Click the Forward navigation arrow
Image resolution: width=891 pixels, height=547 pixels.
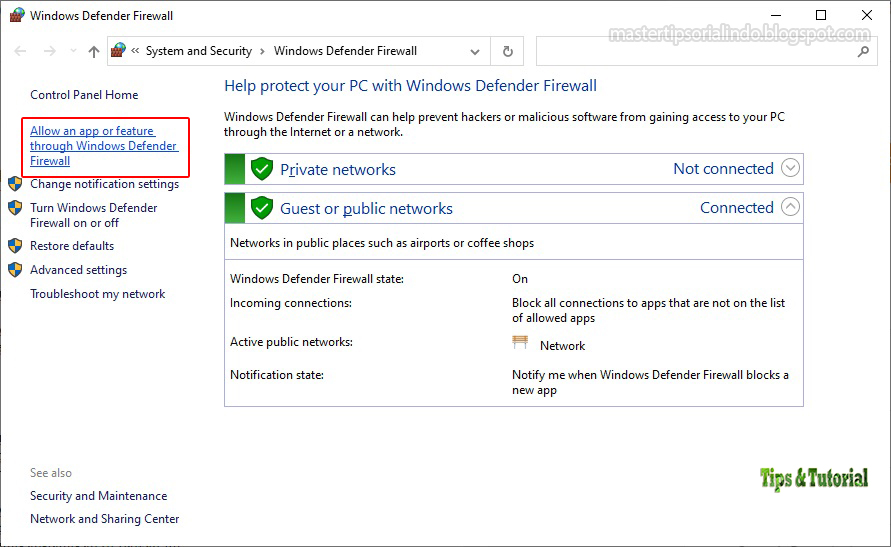pyautogui.click(x=50, y=51)
